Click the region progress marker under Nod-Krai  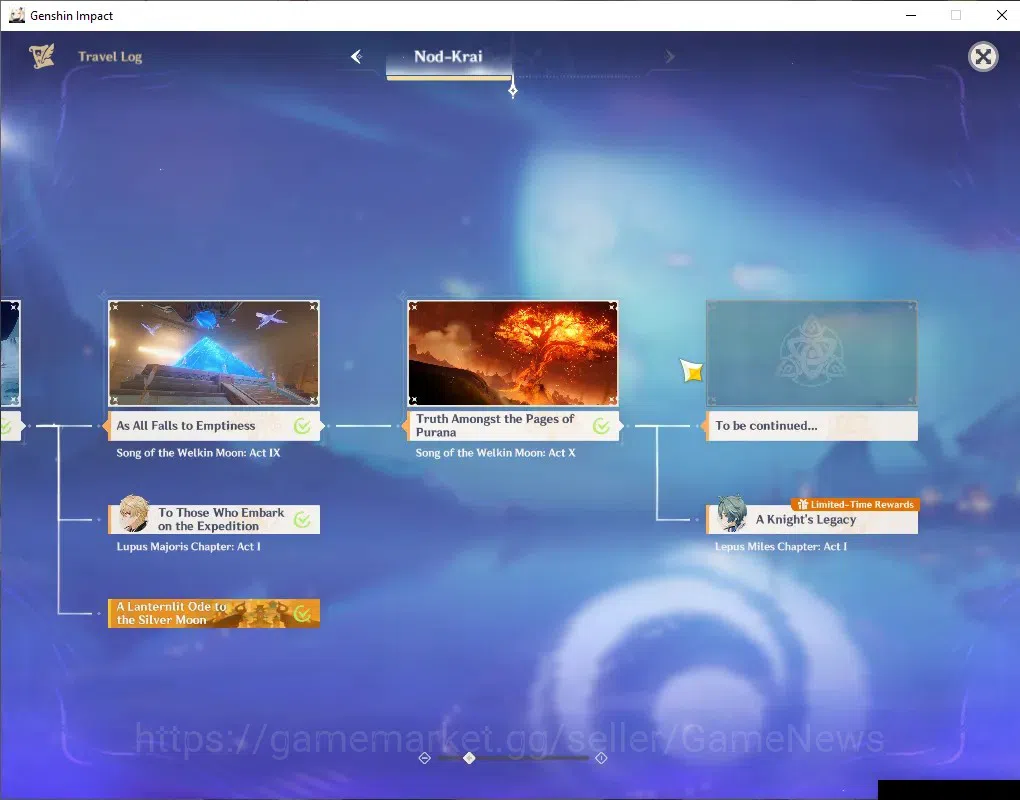point(513,90)
